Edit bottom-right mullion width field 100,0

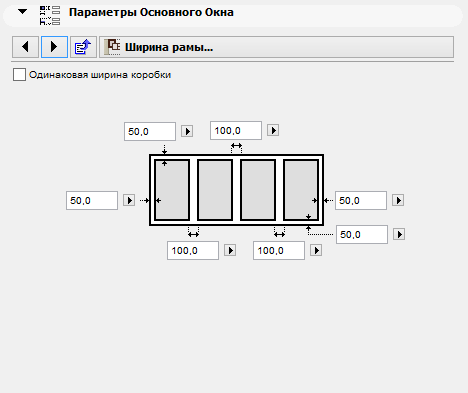click(279, 250)
